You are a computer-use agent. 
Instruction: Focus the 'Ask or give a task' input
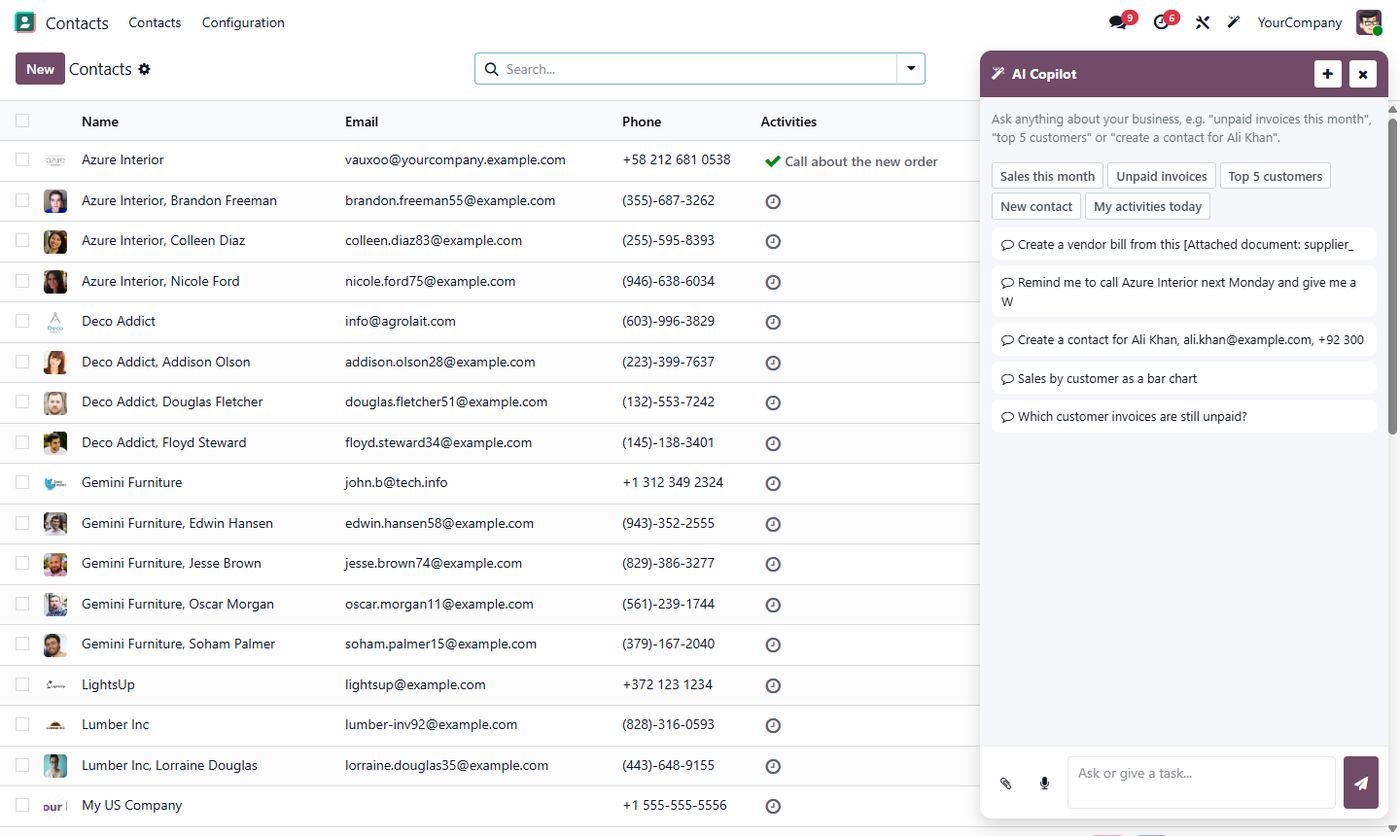pos(1201,782)
